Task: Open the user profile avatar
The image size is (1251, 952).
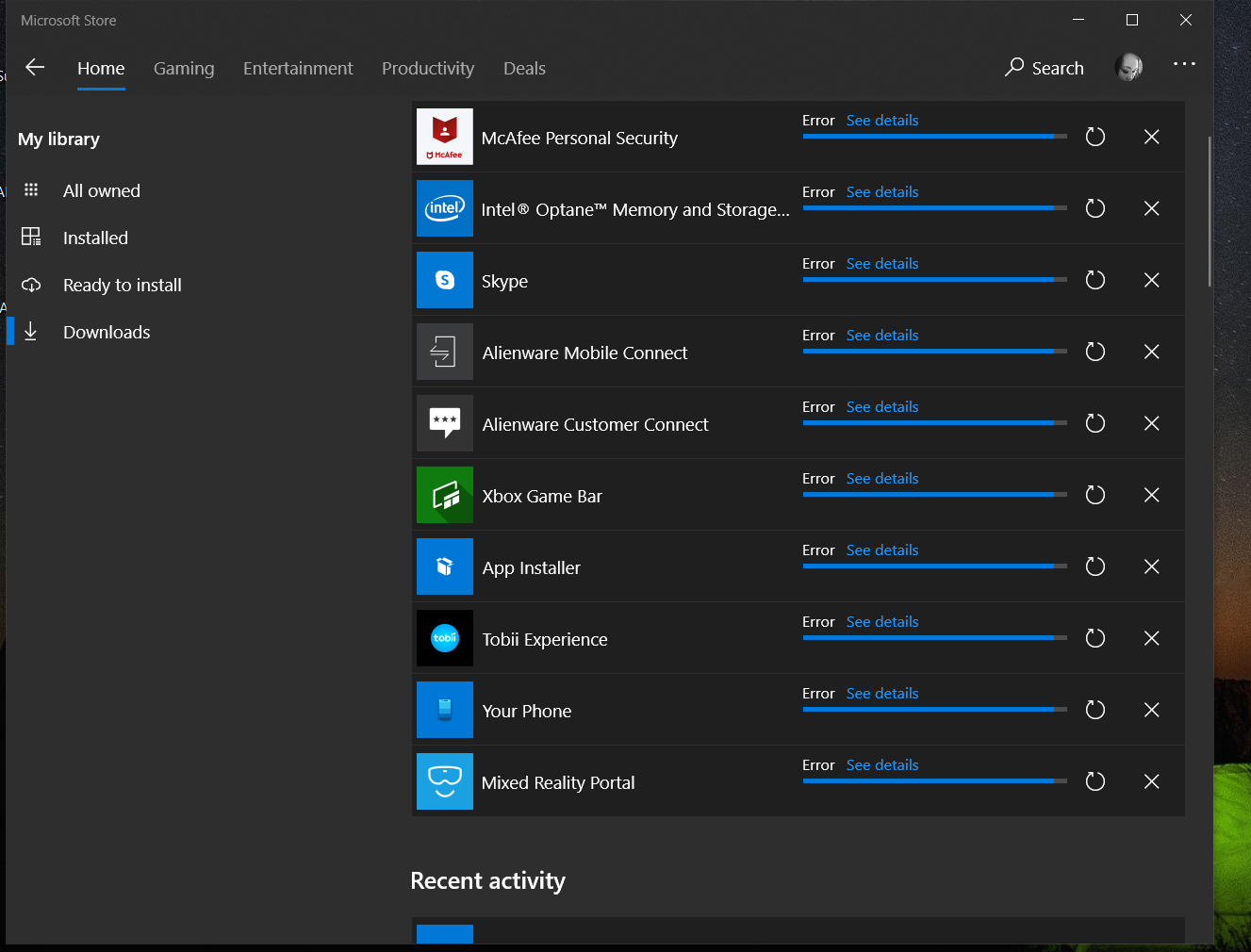Action: point(1128,67)
